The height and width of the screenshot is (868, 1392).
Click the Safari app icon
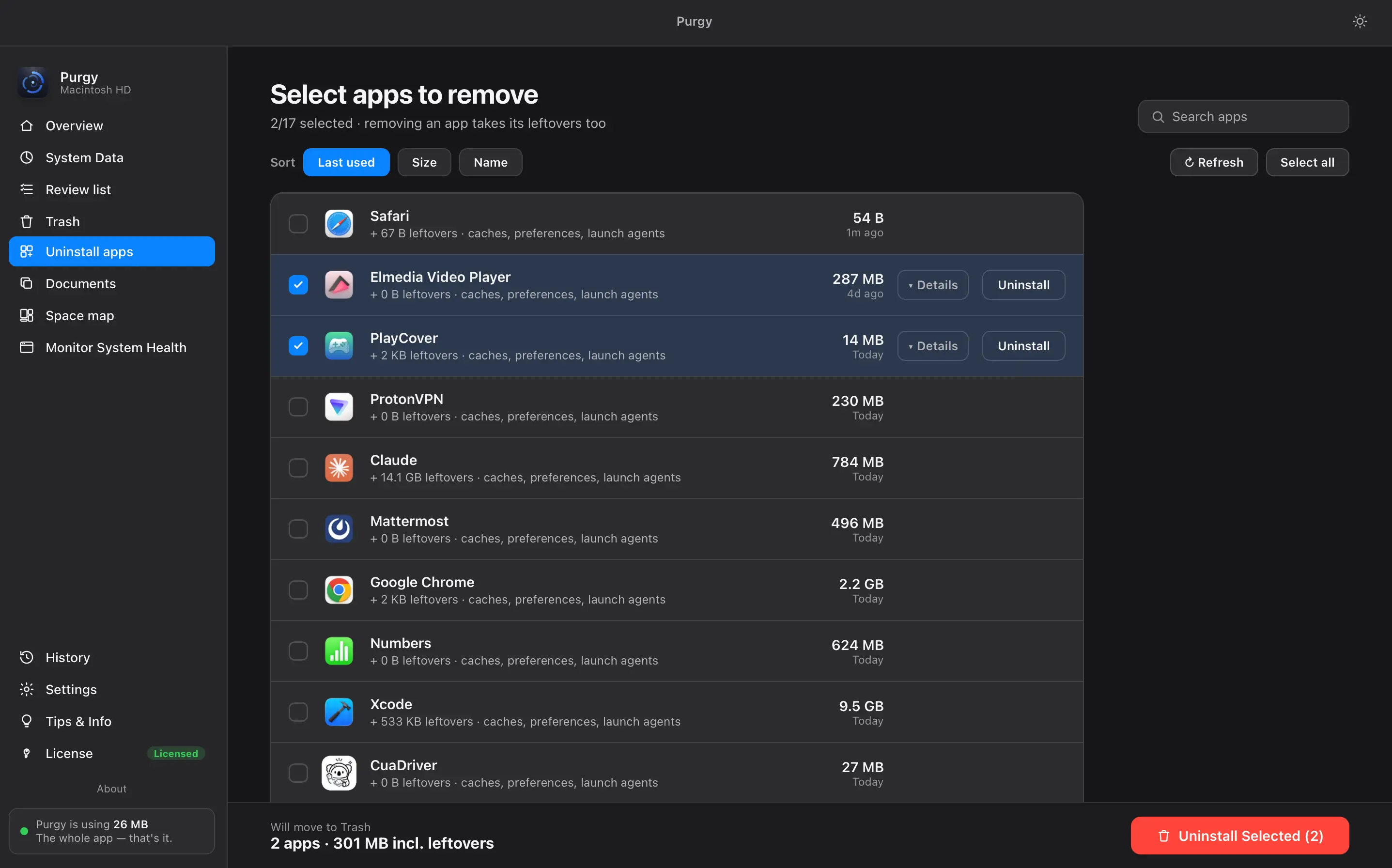[x=339, y=224]
